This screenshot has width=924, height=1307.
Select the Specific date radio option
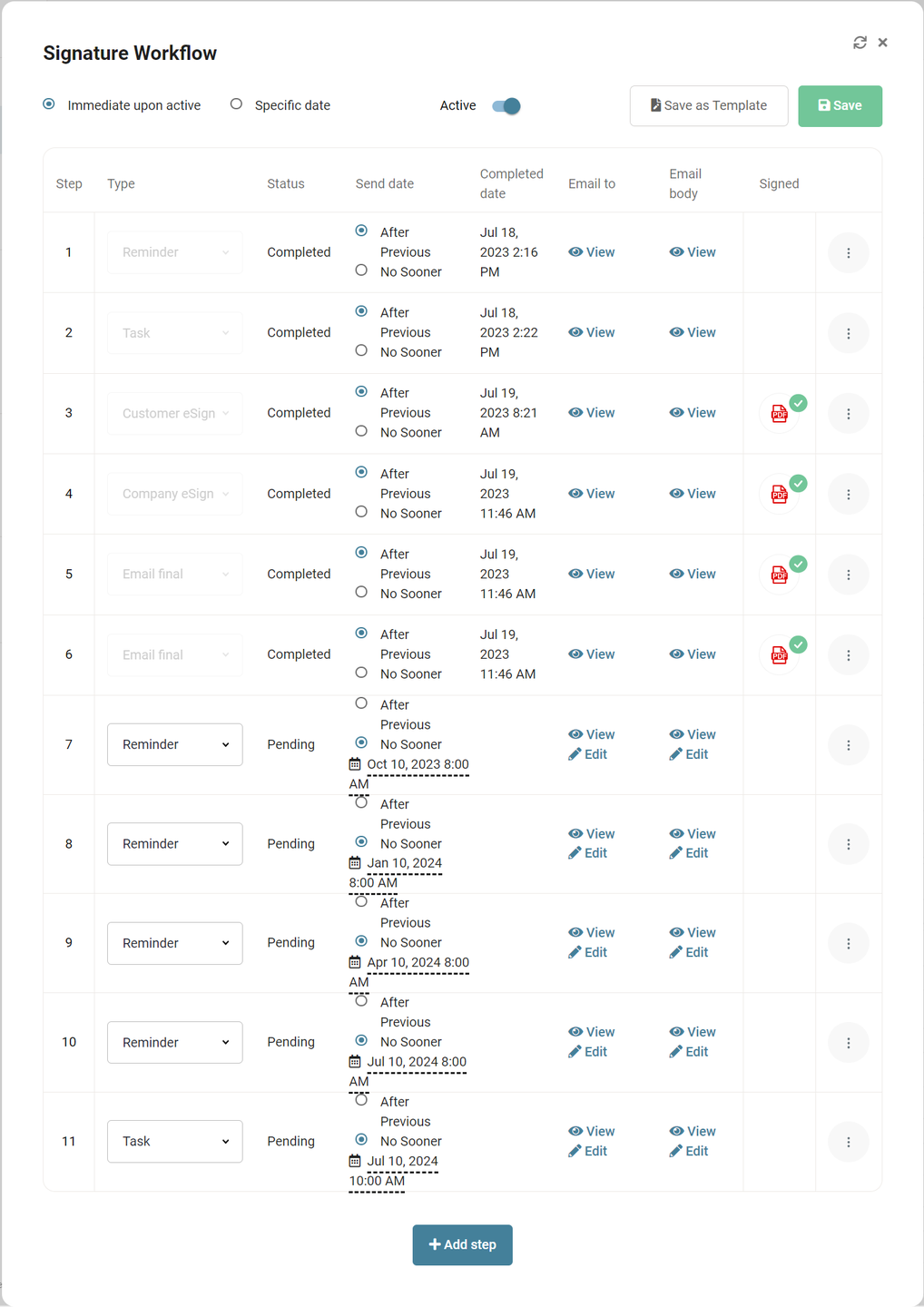pos(236,104)
